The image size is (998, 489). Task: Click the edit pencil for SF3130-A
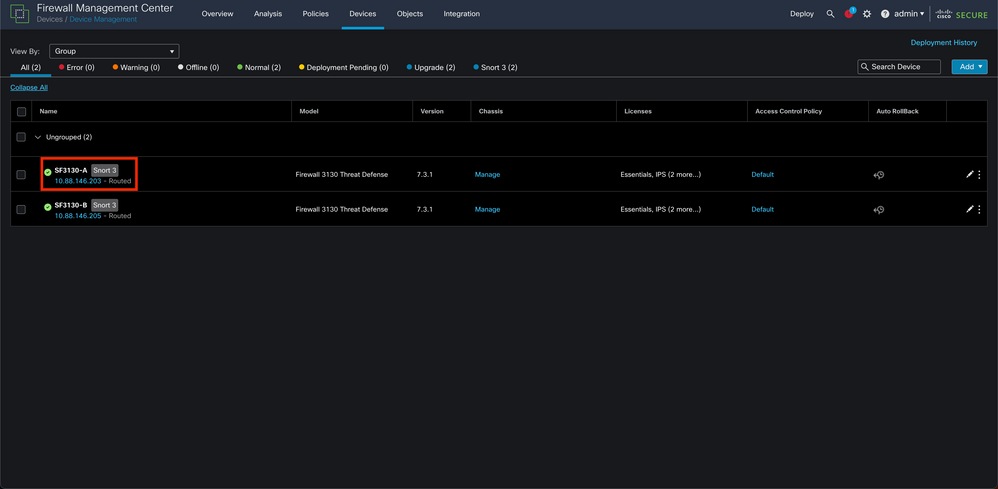click(x=969, y=174)
